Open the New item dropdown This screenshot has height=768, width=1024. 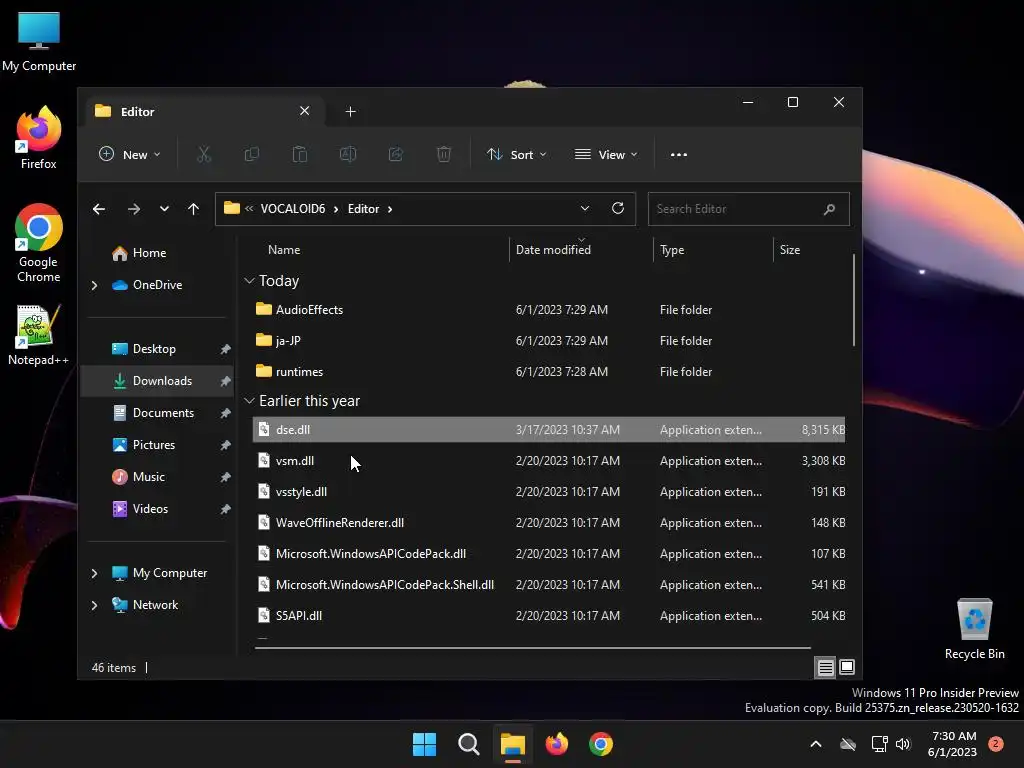[x=129, y=155]
